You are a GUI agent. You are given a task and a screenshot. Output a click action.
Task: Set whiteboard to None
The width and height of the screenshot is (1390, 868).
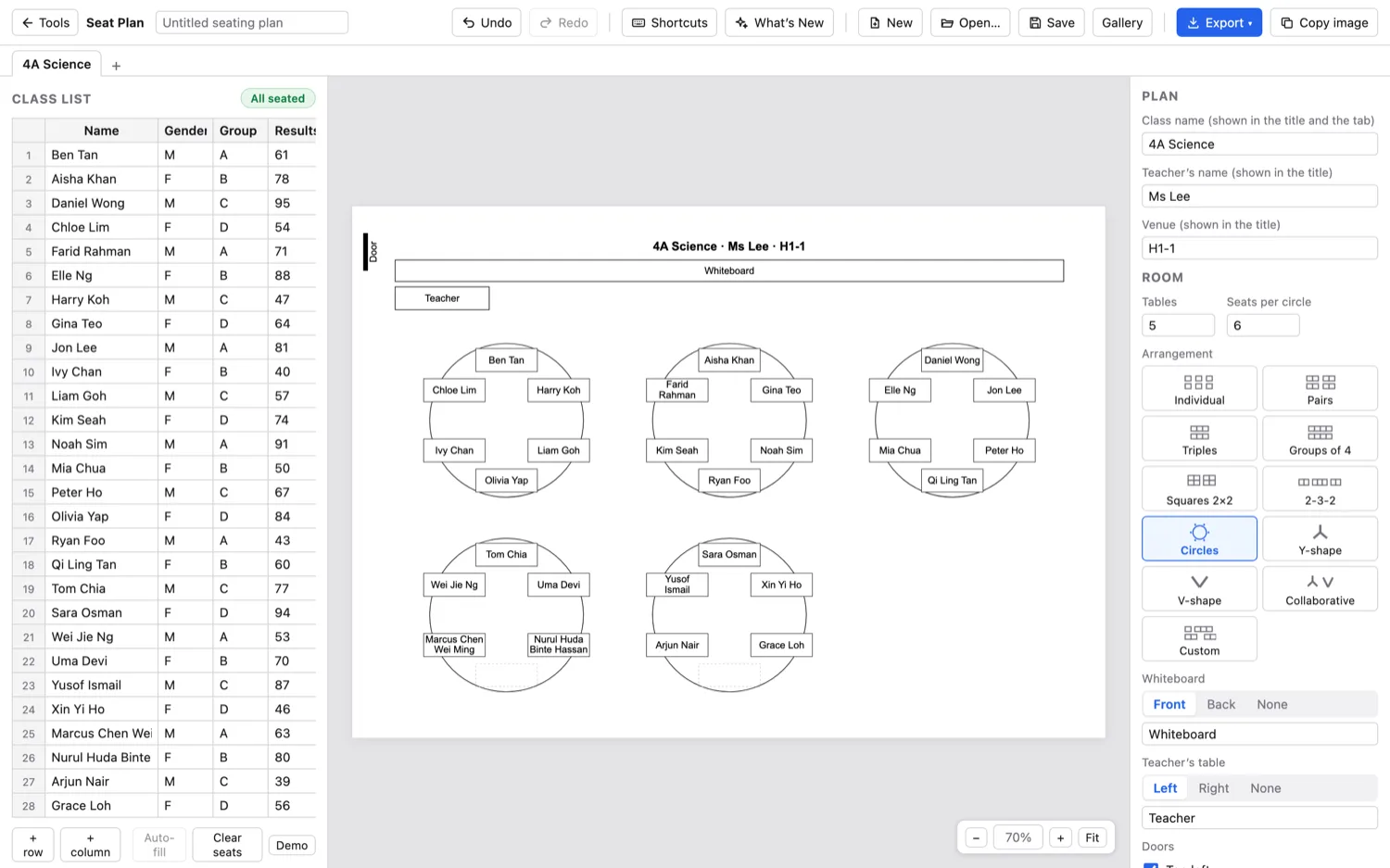coord(1271,704)
